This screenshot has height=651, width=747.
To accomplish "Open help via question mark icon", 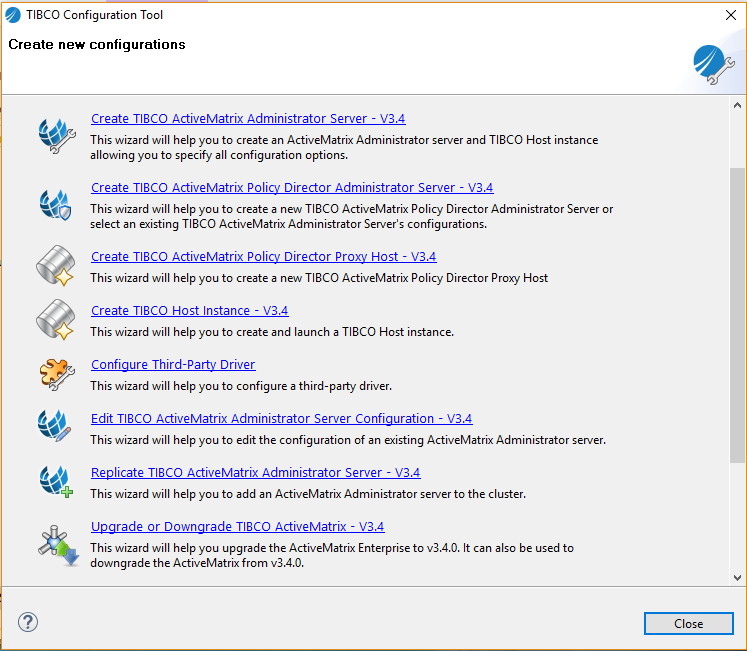I will tap(28, 622).
